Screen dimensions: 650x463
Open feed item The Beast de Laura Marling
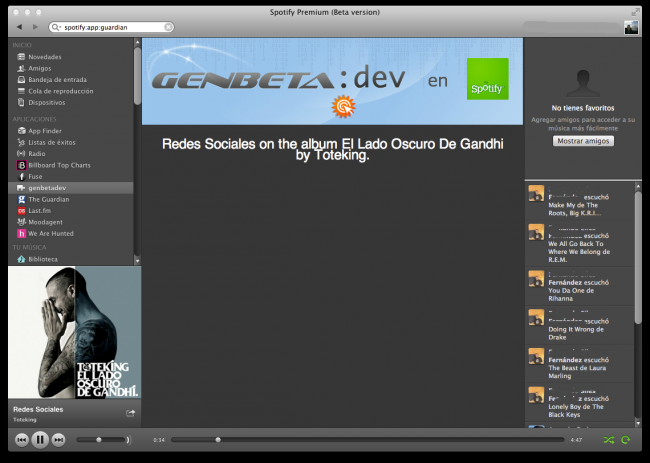pos(580,364)
